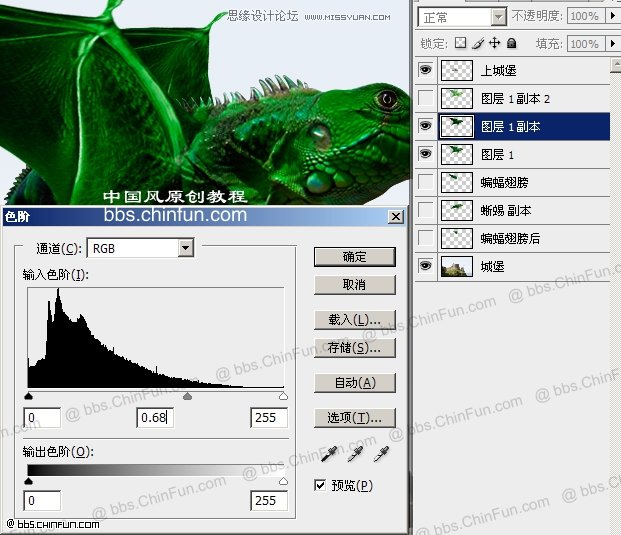Show the 图层 1 副本 2 layer
This screenshot has height=535, width=621.
pyautogui.click(x=425, y=98)
